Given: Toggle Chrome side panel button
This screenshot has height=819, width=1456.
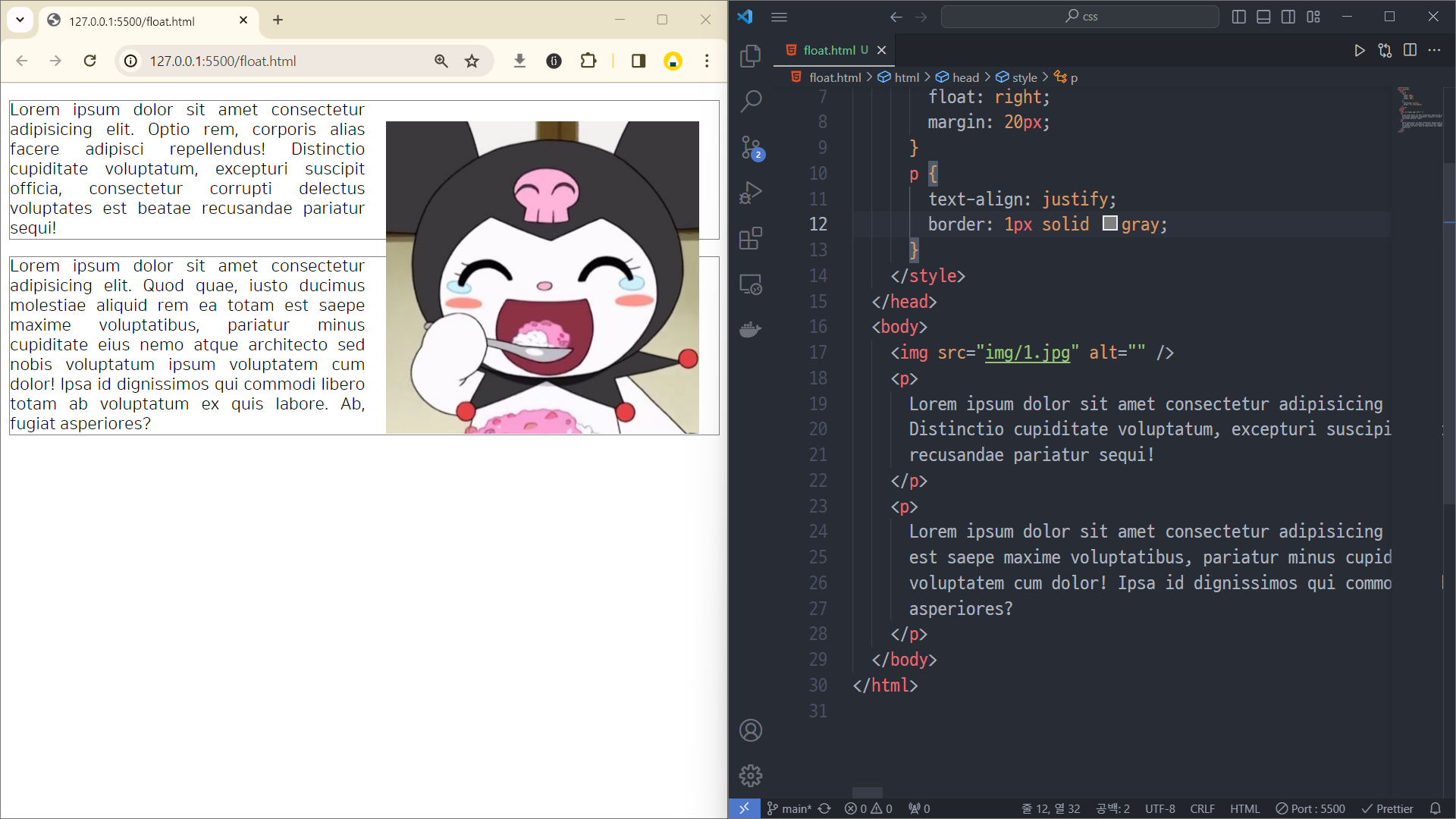Looking at the screenshot, I should 638,61.
